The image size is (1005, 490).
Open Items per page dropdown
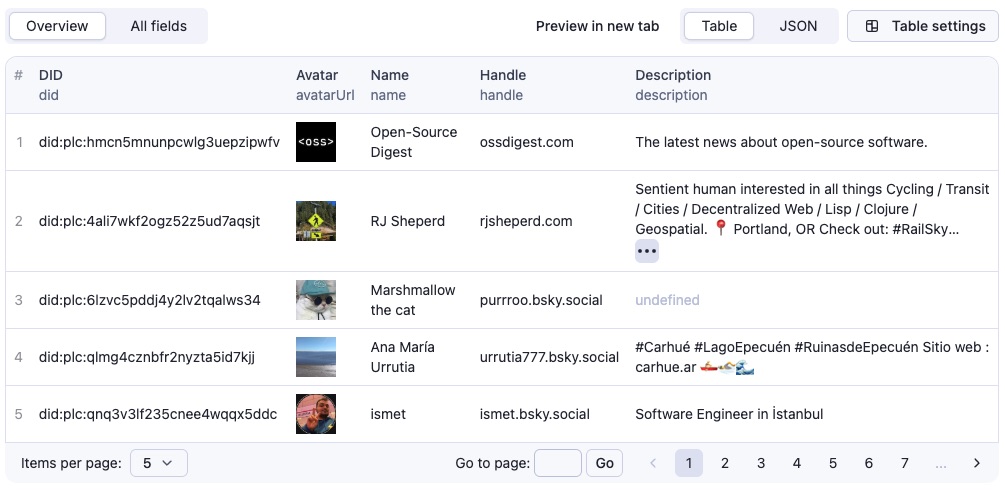pos(158,463)
